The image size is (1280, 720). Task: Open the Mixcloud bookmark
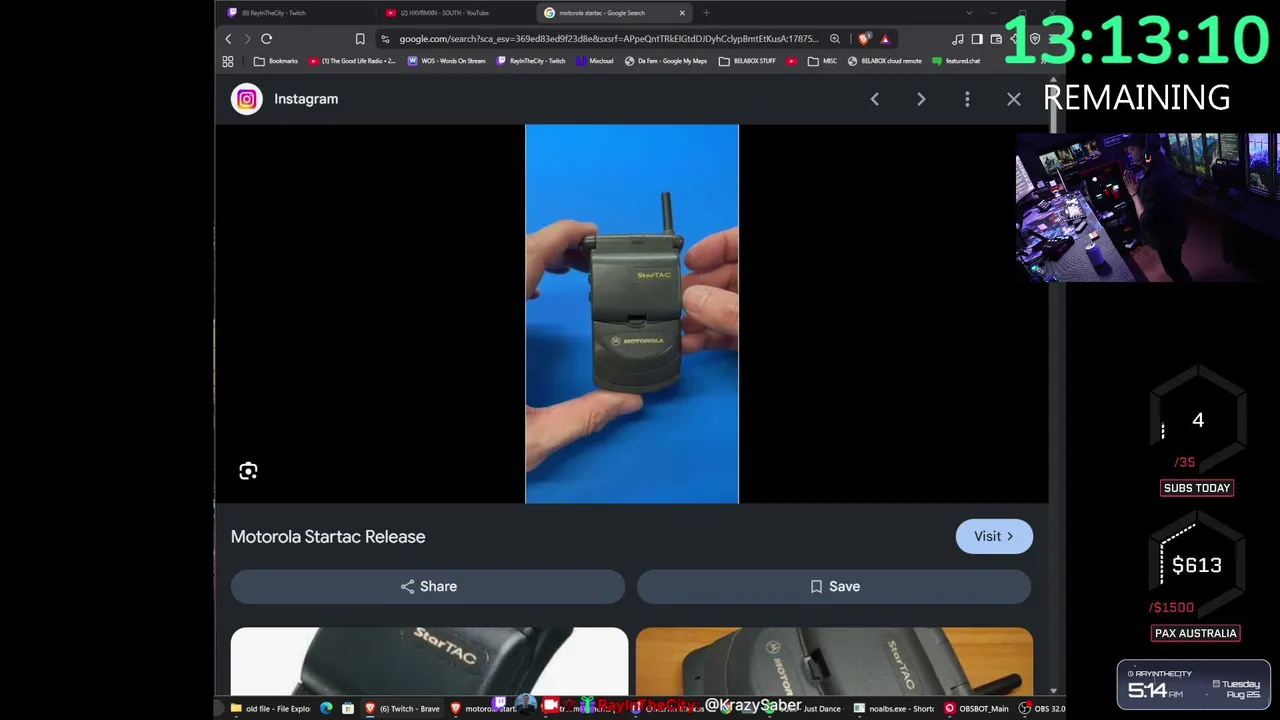coord(594,61)
